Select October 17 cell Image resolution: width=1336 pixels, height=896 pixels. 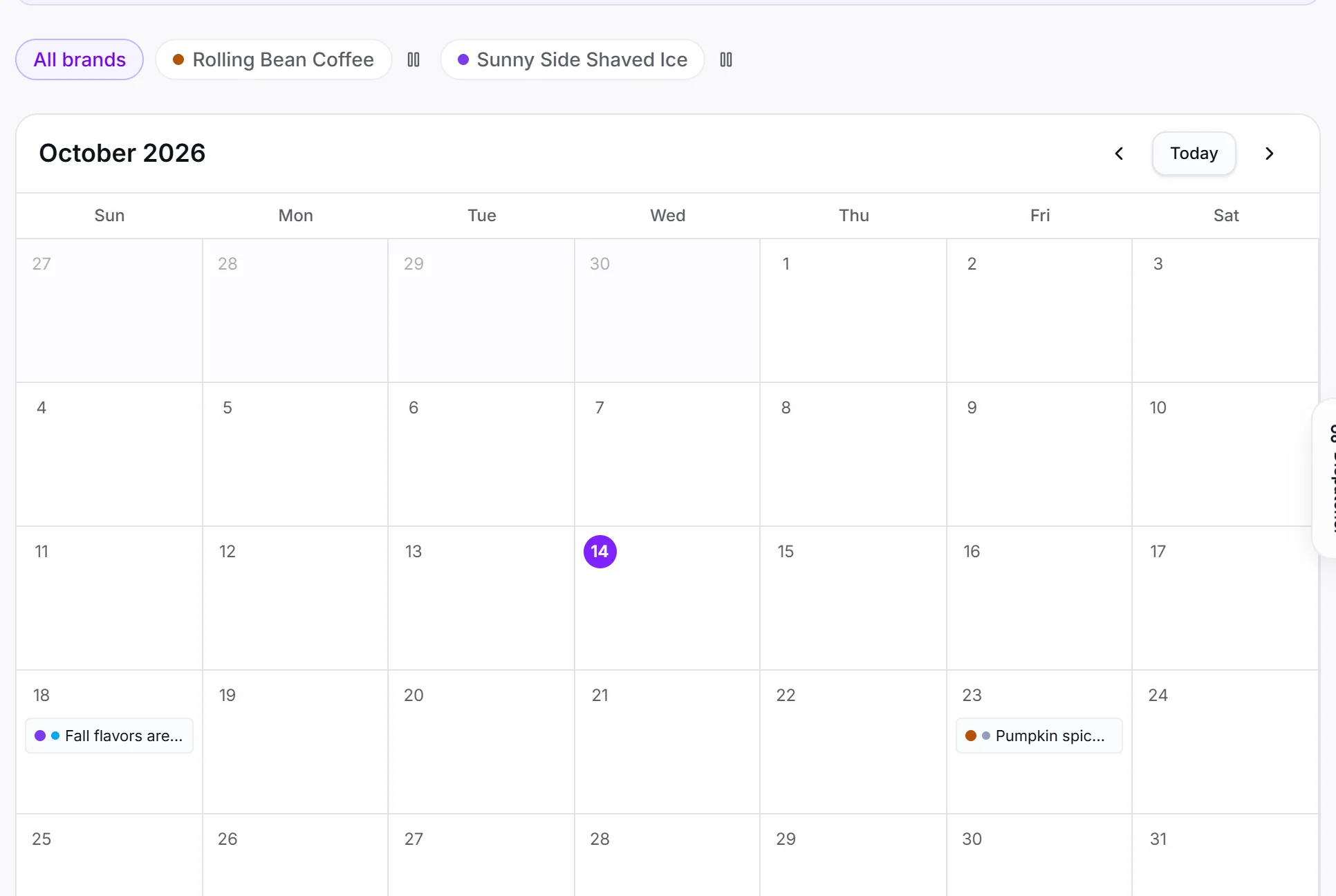click(x=1225, y=598)
